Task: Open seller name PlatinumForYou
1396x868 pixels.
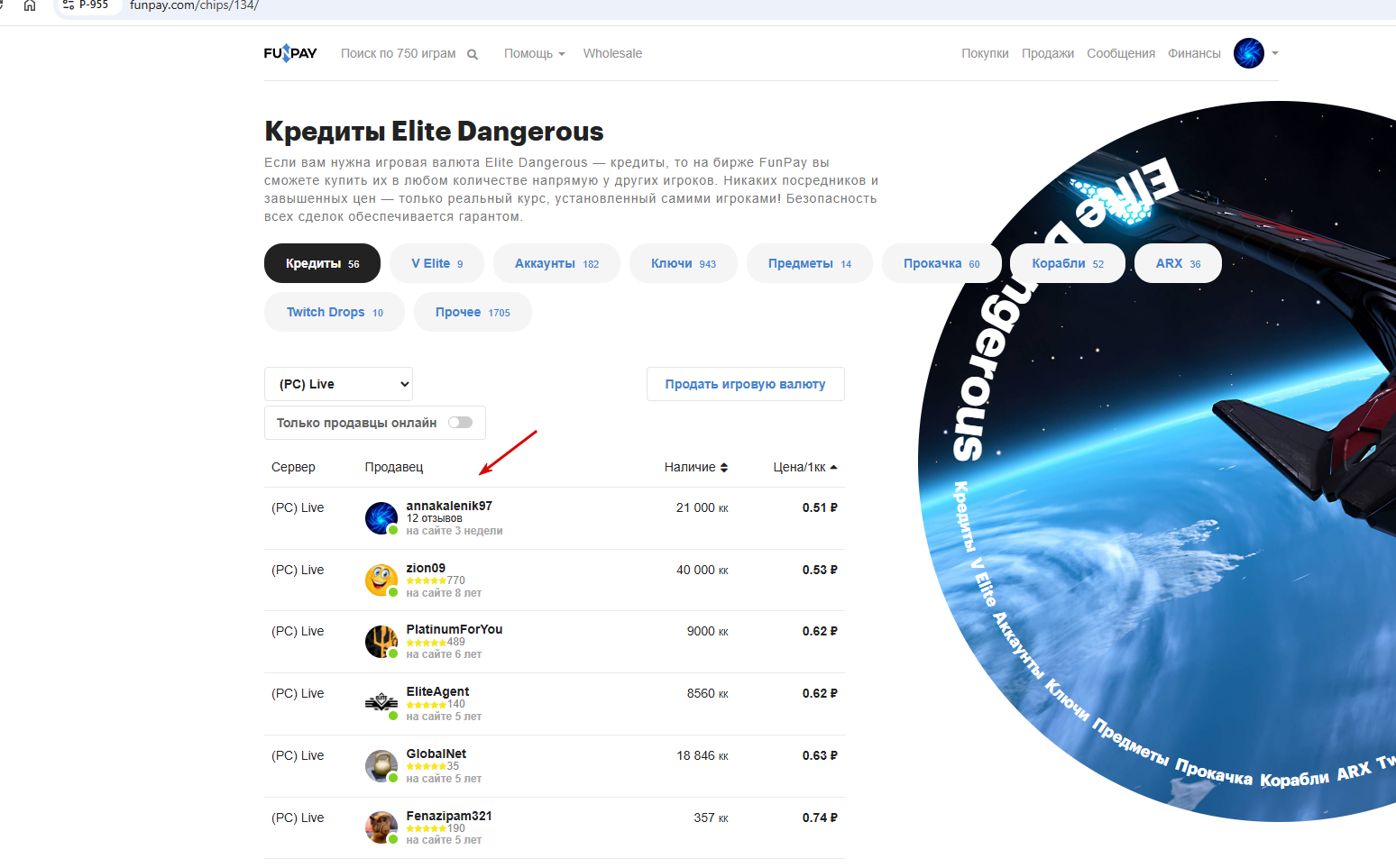Action: pos(455,629)
